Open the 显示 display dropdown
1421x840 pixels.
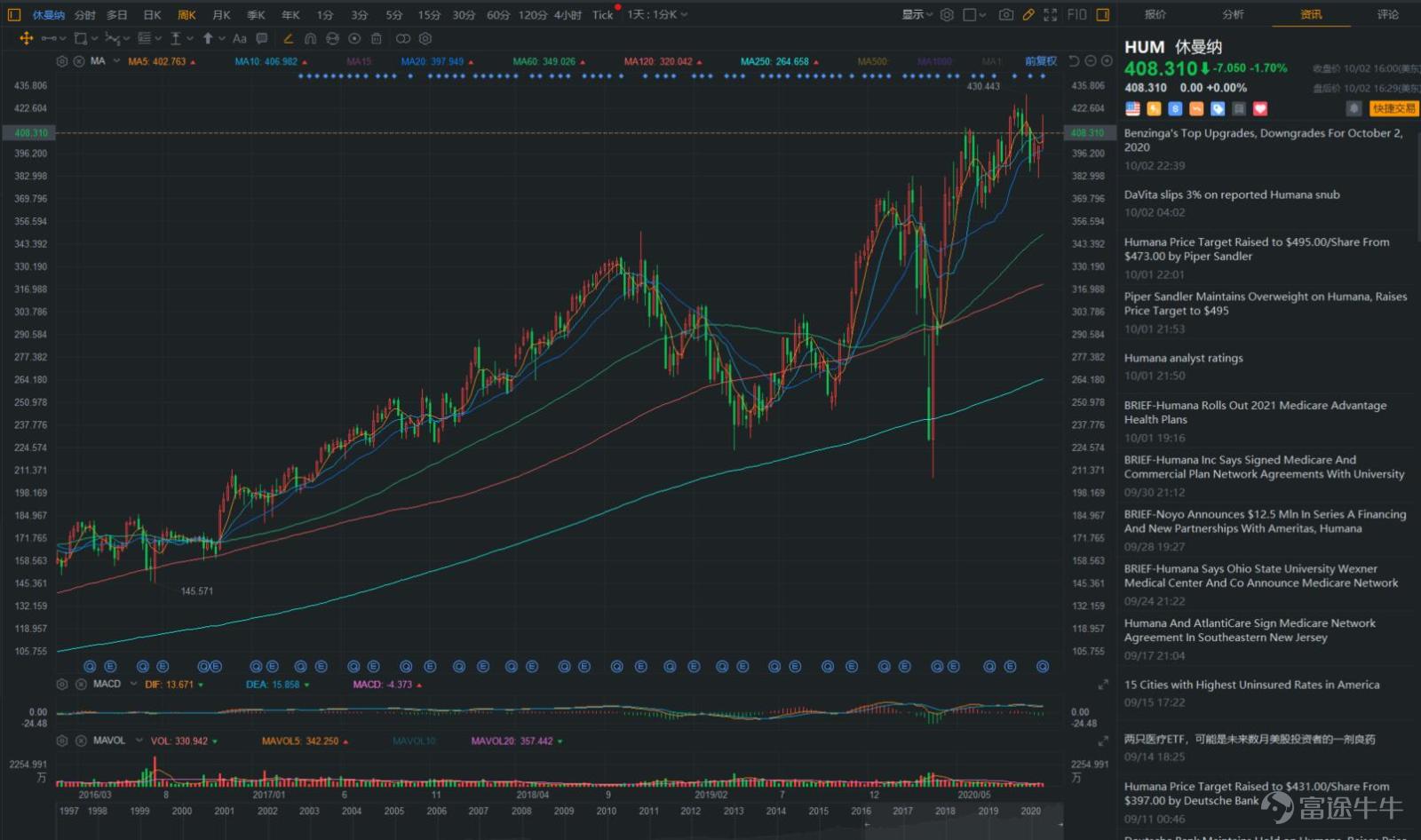click(917, 14)
